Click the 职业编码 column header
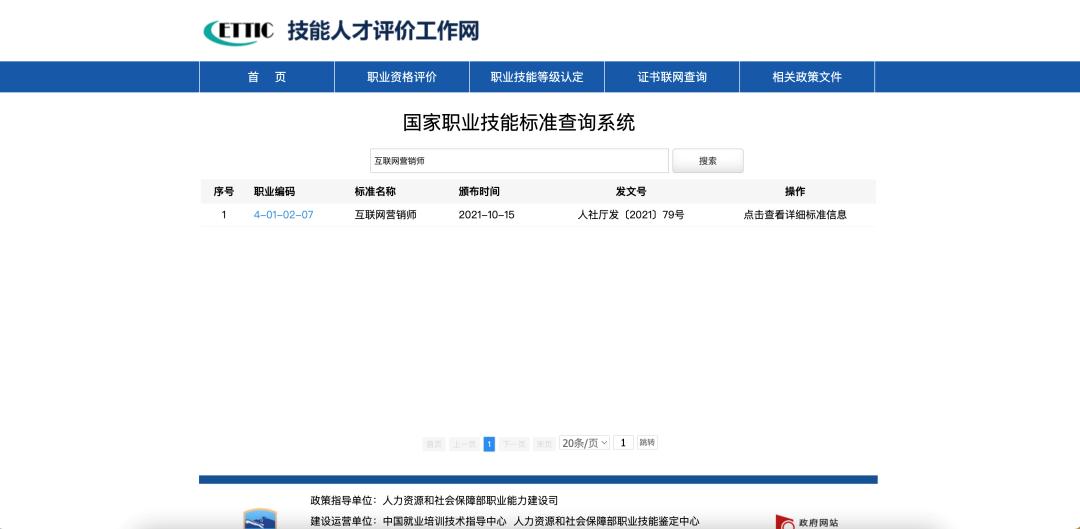Image resolution: width=1080 pixels, height=529 pixels. [274, 191]
